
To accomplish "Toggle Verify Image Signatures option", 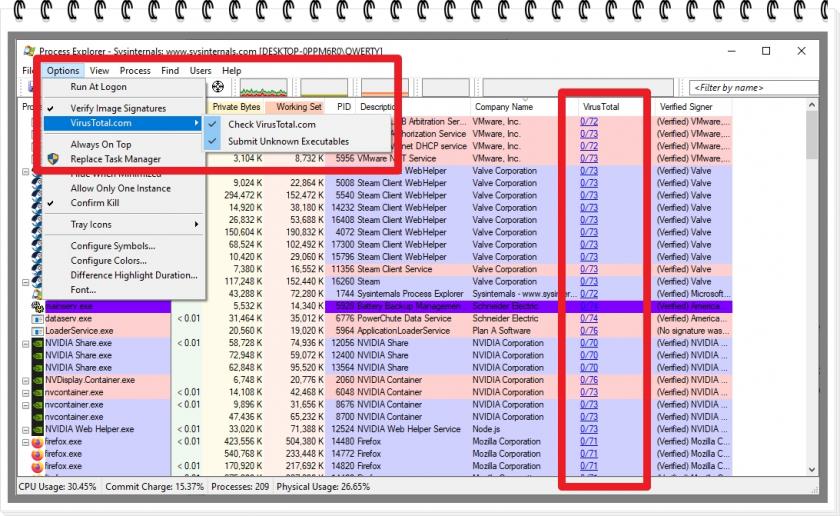I will pos(118,108).
